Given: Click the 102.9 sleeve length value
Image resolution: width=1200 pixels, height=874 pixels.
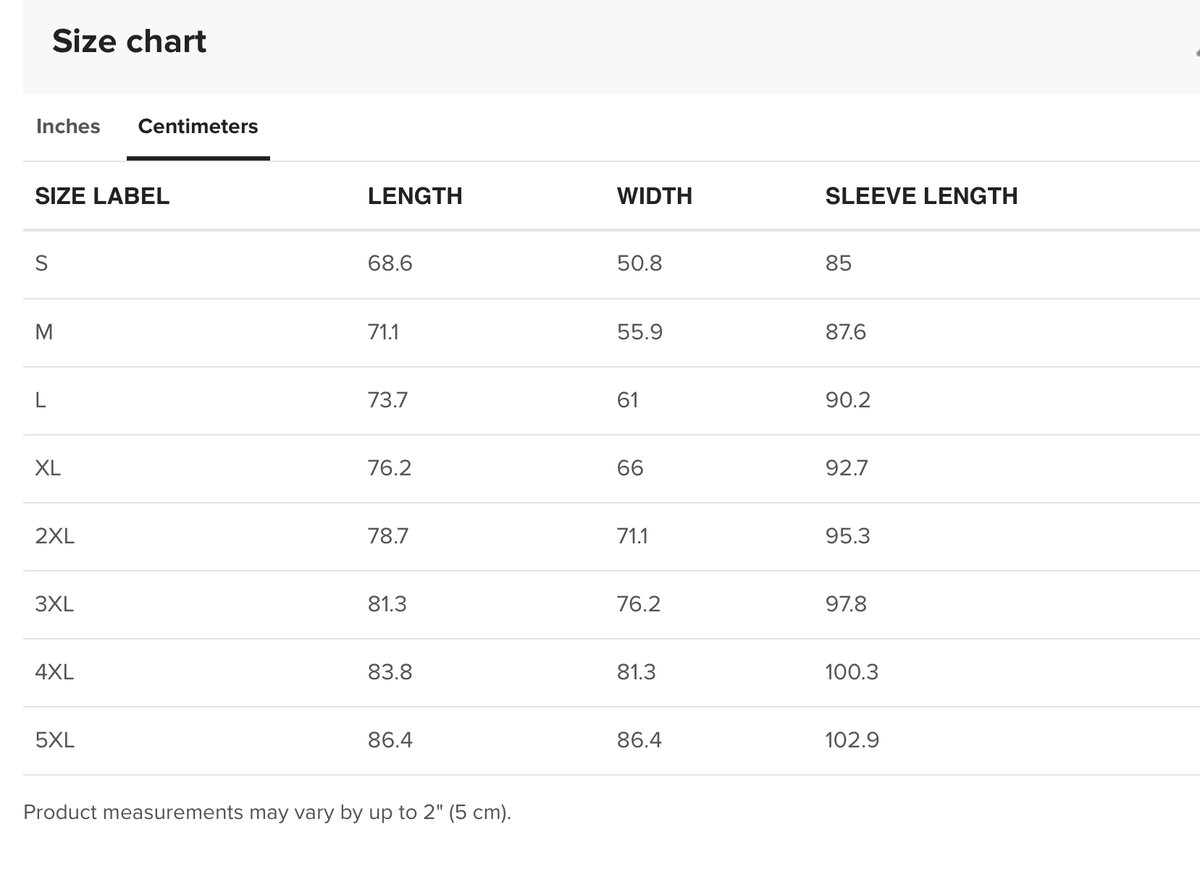Looking at the screenshot, I should tap(852, 741).
